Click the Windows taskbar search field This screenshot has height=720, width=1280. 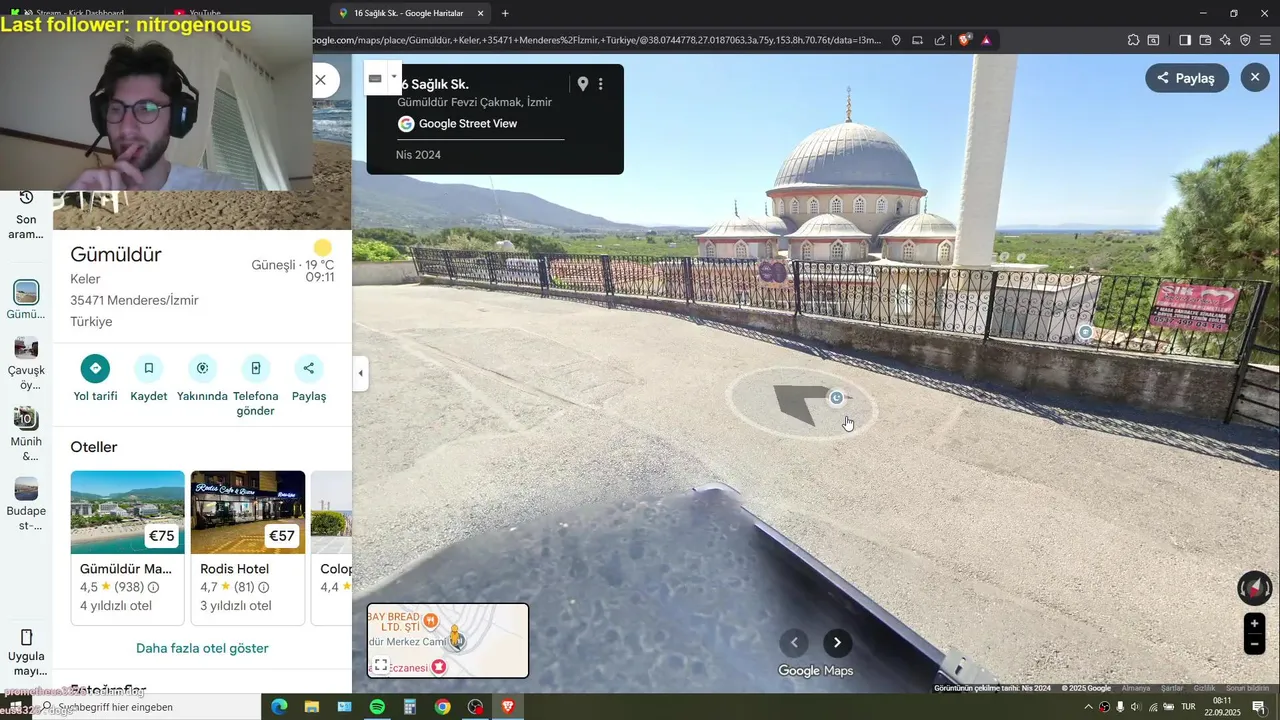pos(145,707)
